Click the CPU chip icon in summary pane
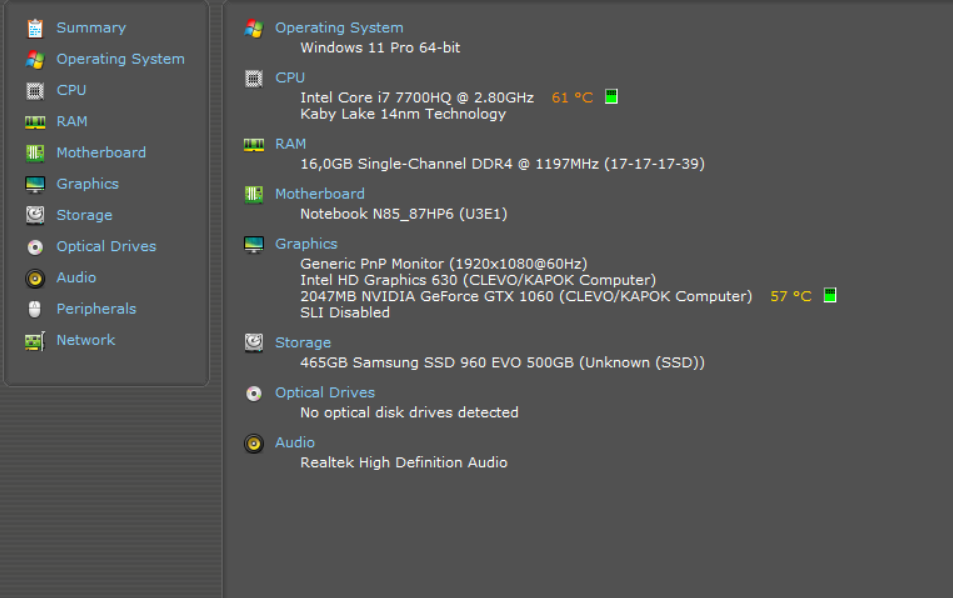The width and height of the screenshot is (953, 598). pos(253,78)
